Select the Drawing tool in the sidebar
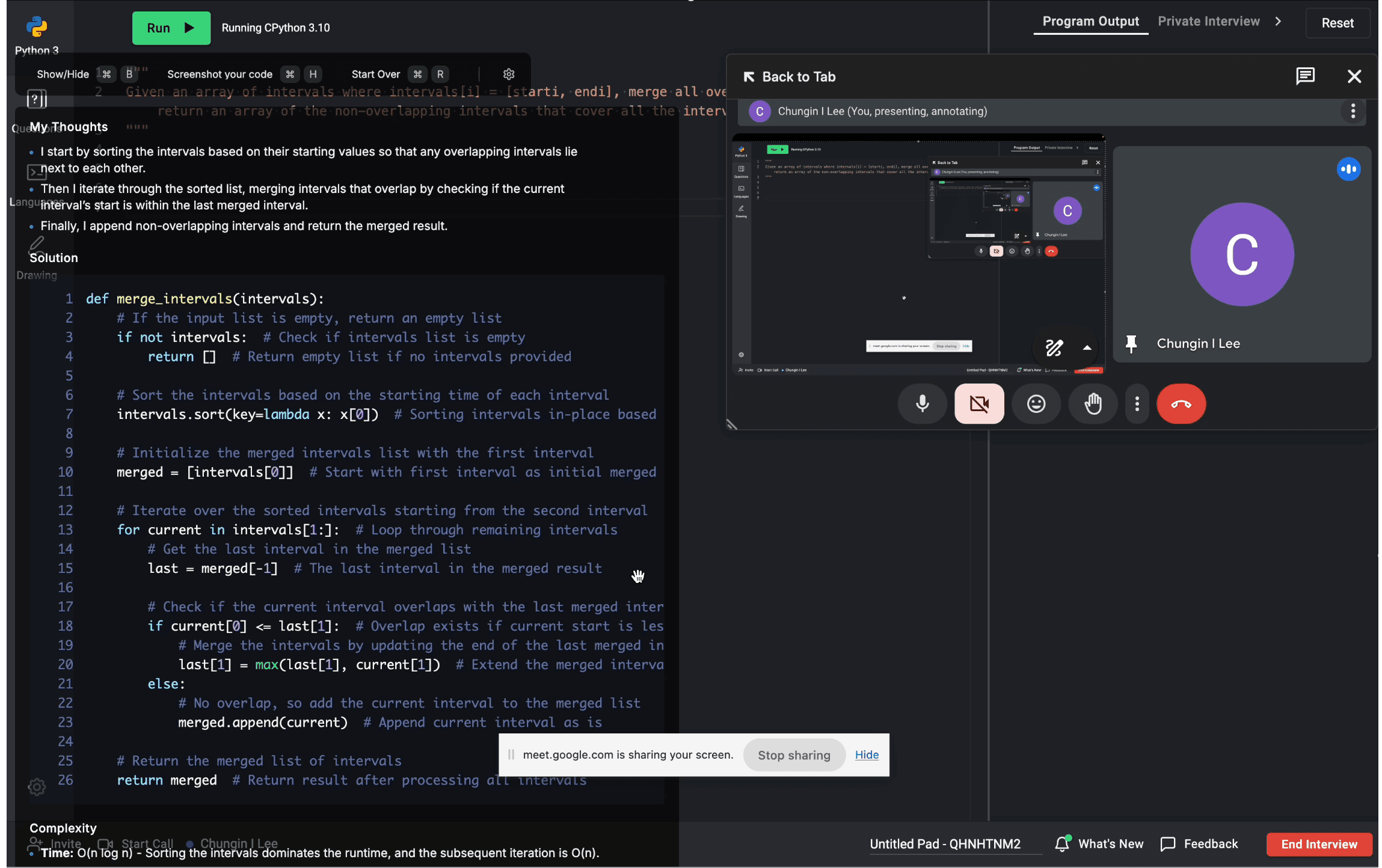Viewport: 1382px width, 868px height. coord(36,244)
